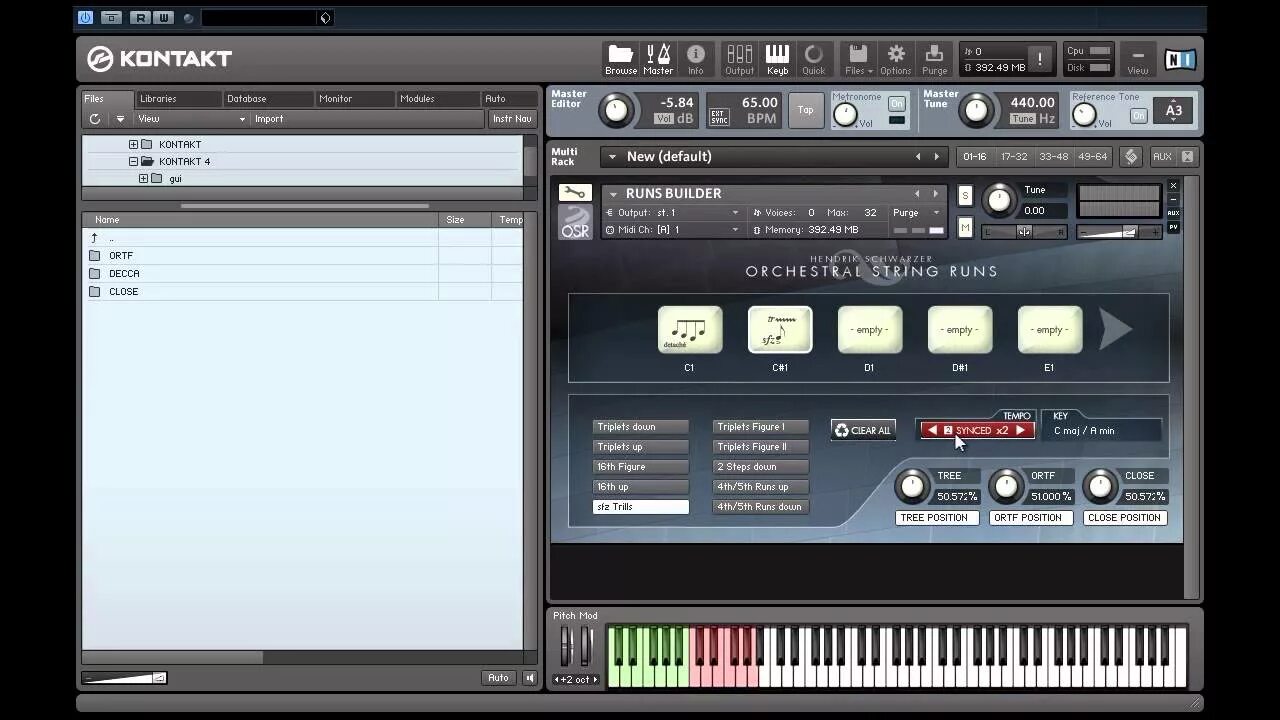Click the Tap tempo button
Screen dimensions: 1280x720
(x=805, y=110)
